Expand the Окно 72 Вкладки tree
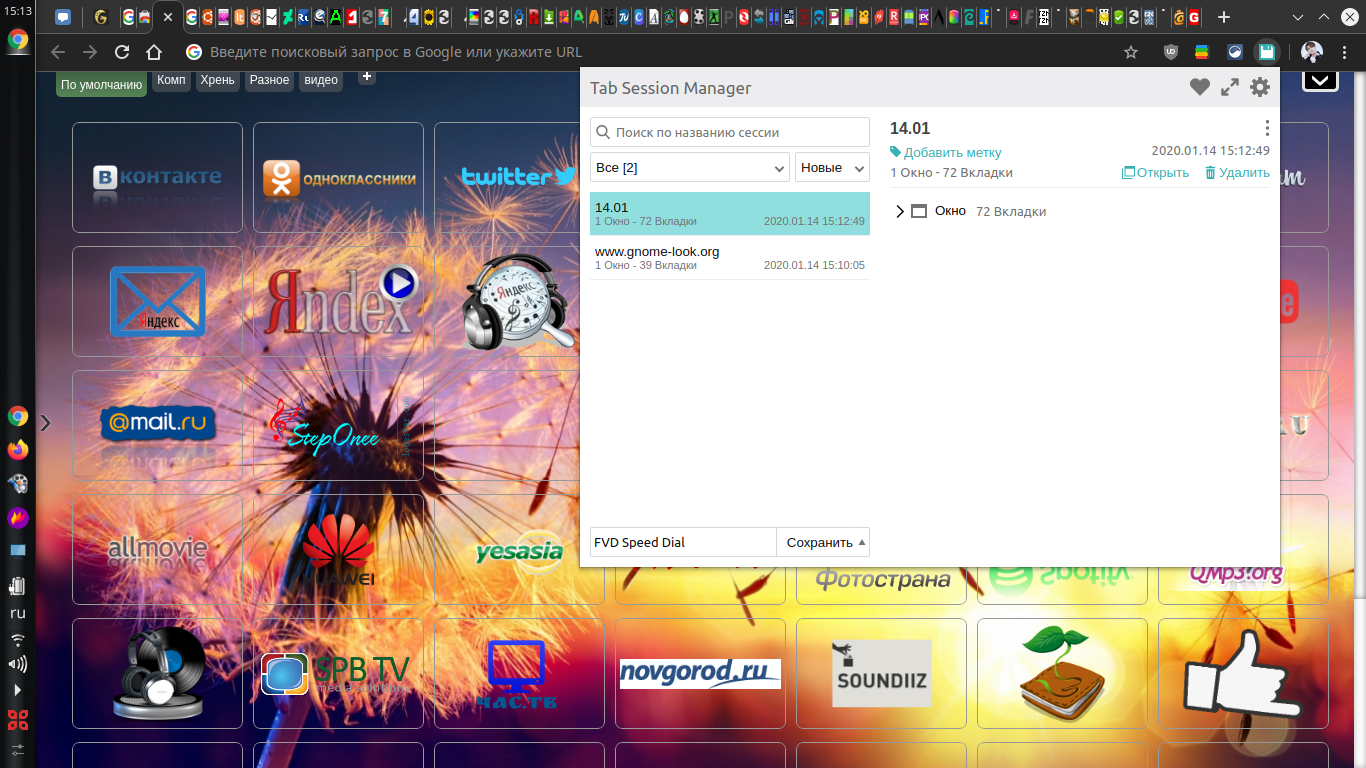Viewport: 1366px width, 768px height. (x=900, y=211)
